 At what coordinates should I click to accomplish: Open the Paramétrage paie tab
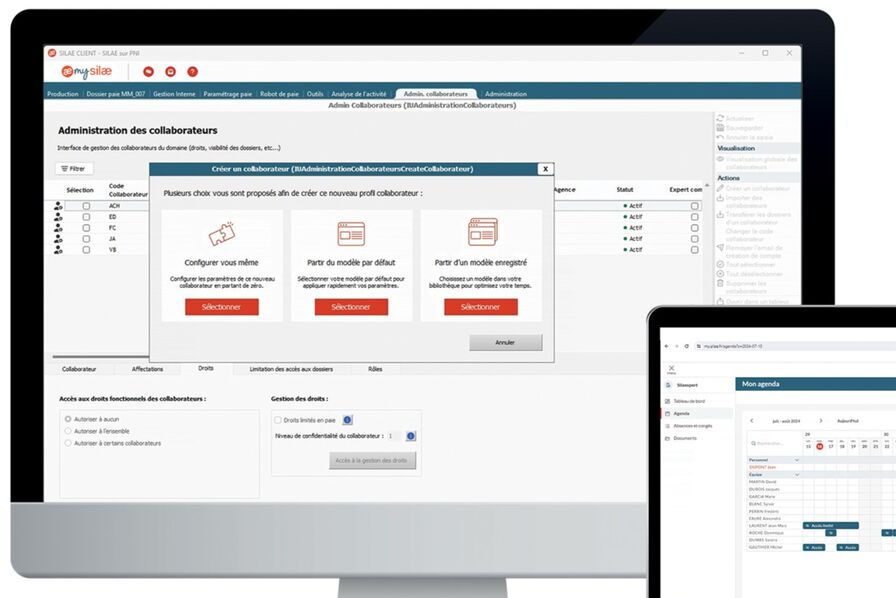[227, 94]
